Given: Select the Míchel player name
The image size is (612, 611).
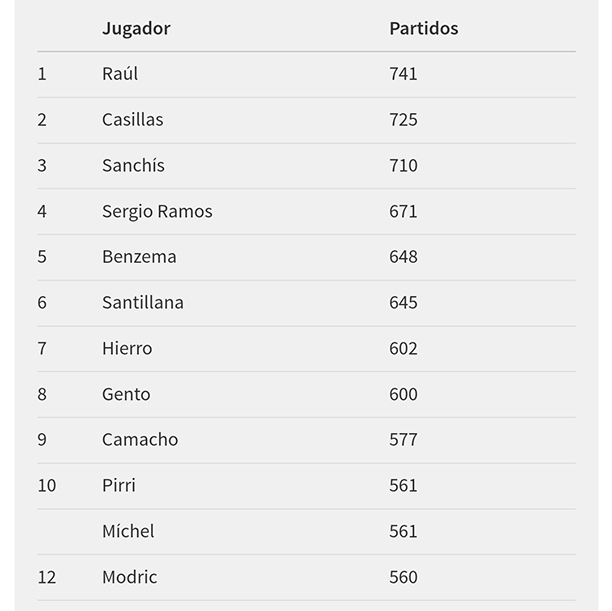Looking at the screenshot, I should click(x=128, y=532).
